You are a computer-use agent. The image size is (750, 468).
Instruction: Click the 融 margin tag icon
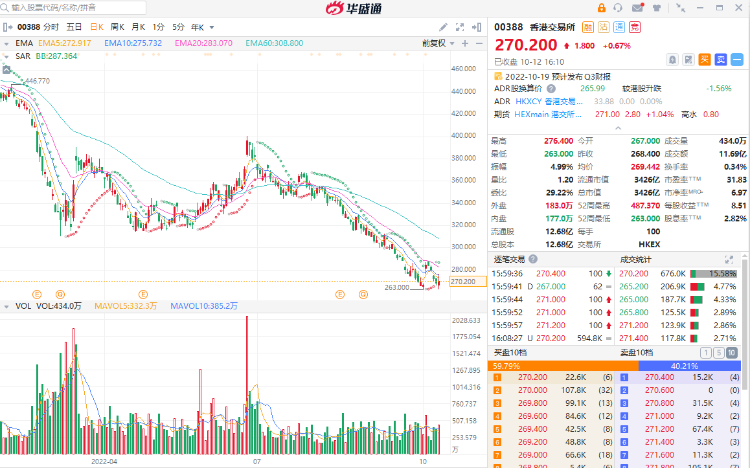coord(588,27)
